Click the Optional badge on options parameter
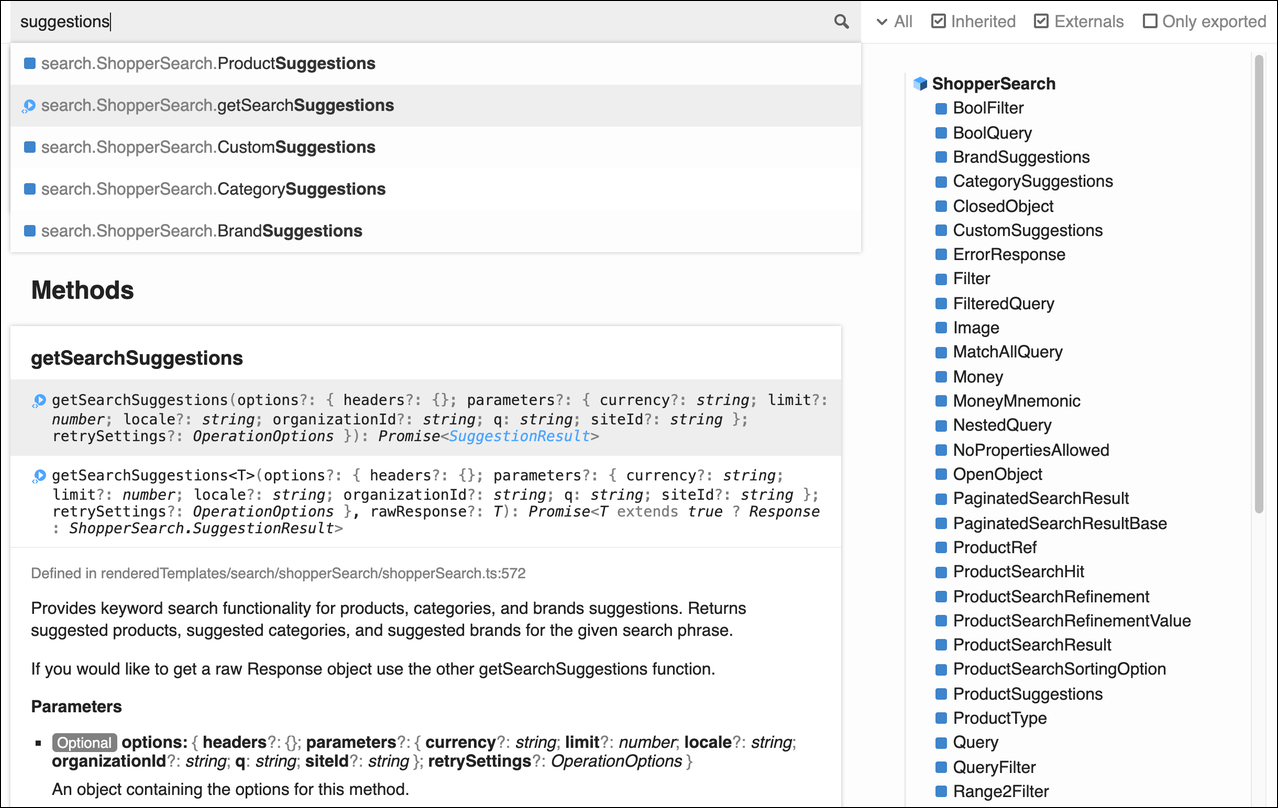Image resolution: width=1278 pixels, height=808 pixels. pyautogui.click(x=85, y=743)
